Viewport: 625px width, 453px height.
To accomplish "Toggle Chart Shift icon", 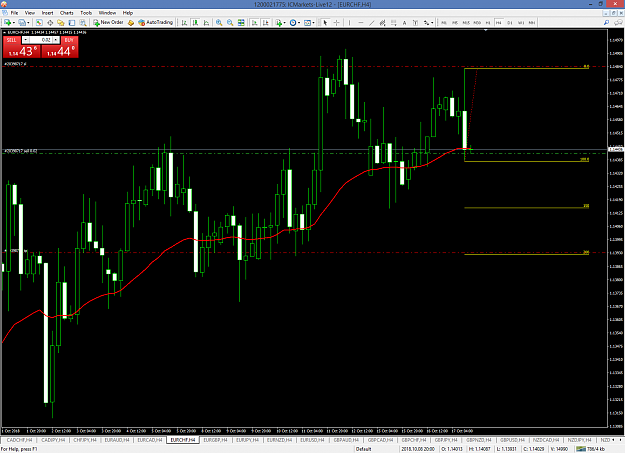I will click(x=265, y=23).
